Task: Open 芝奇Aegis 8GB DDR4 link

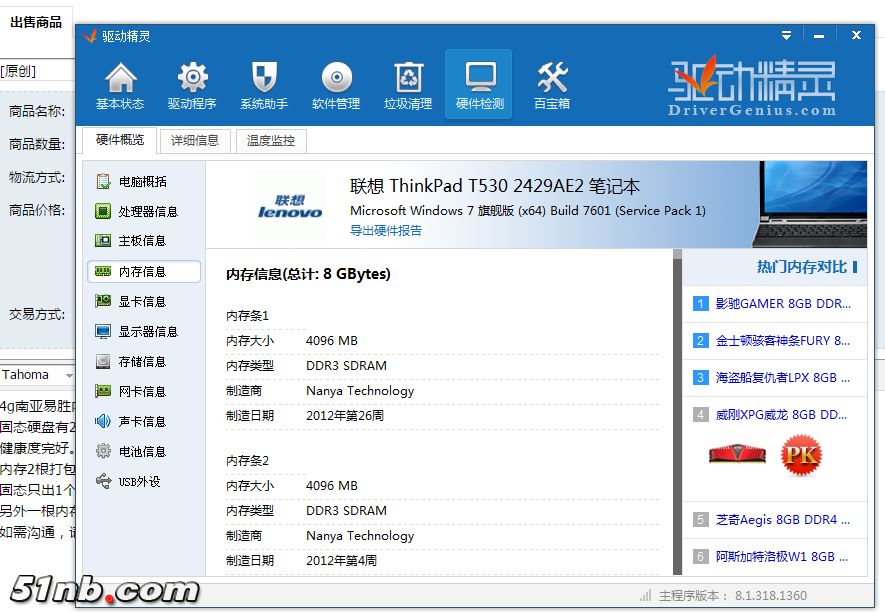Action: (783, 520)
